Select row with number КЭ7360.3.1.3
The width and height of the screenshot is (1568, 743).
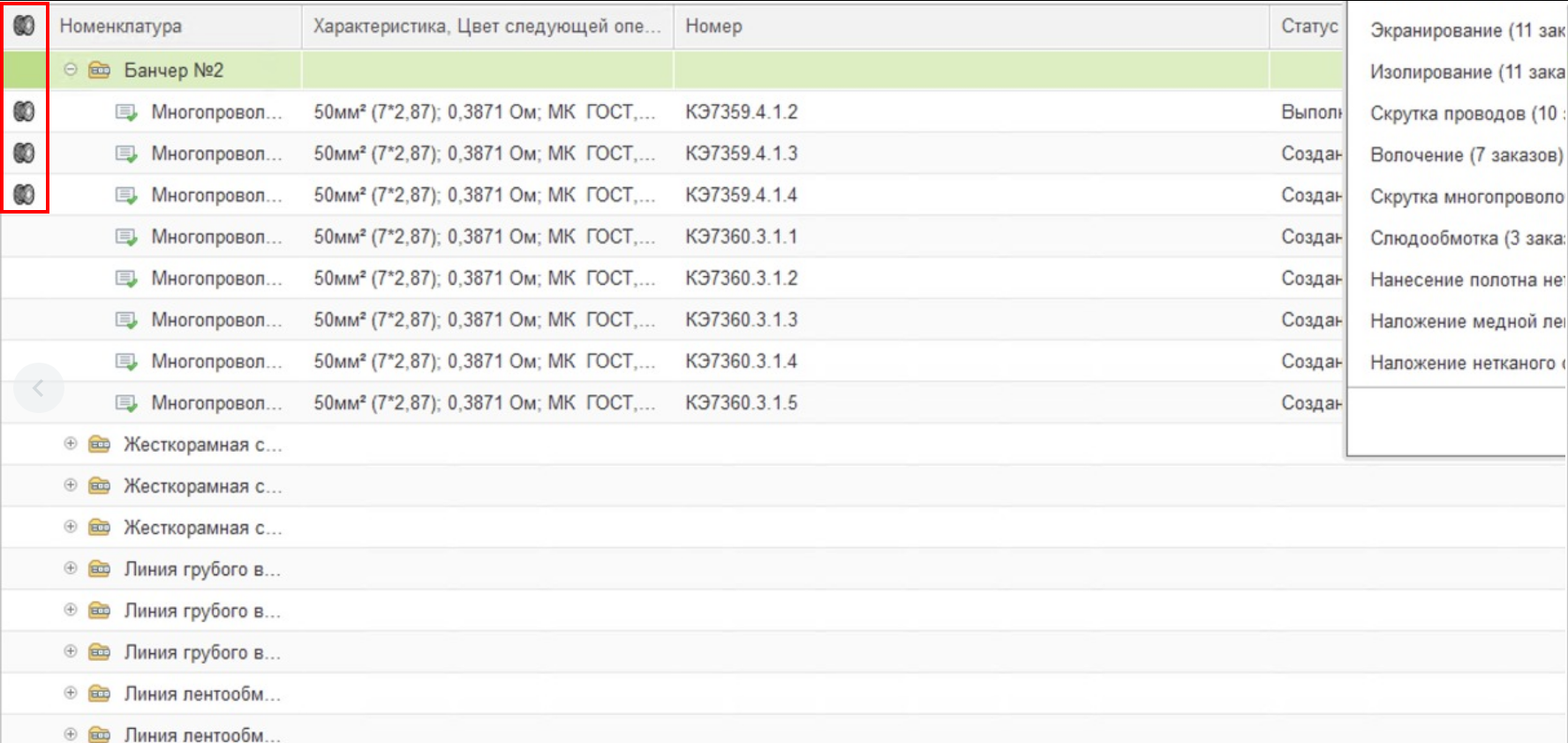tap(673, 319)
